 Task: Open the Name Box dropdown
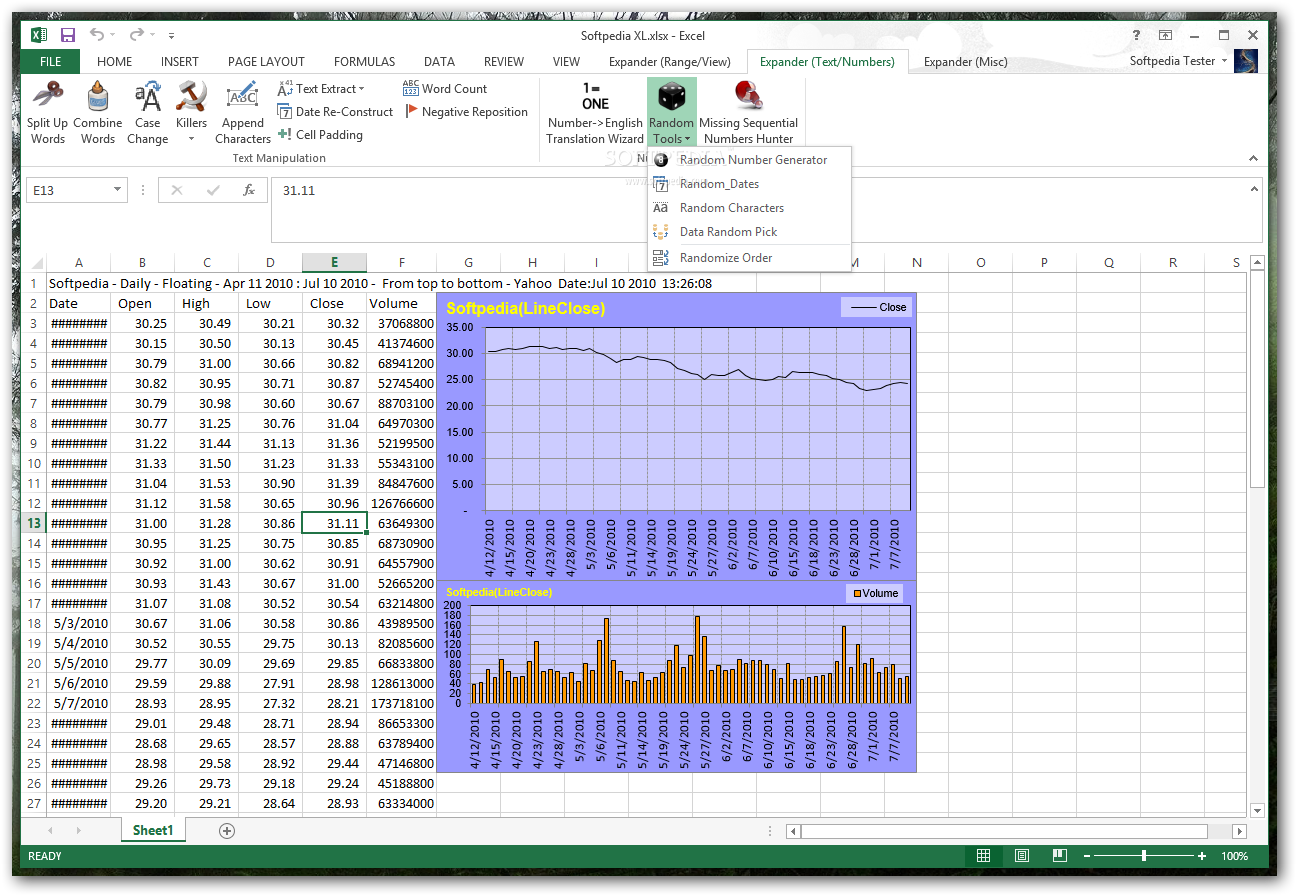(118, 190)
